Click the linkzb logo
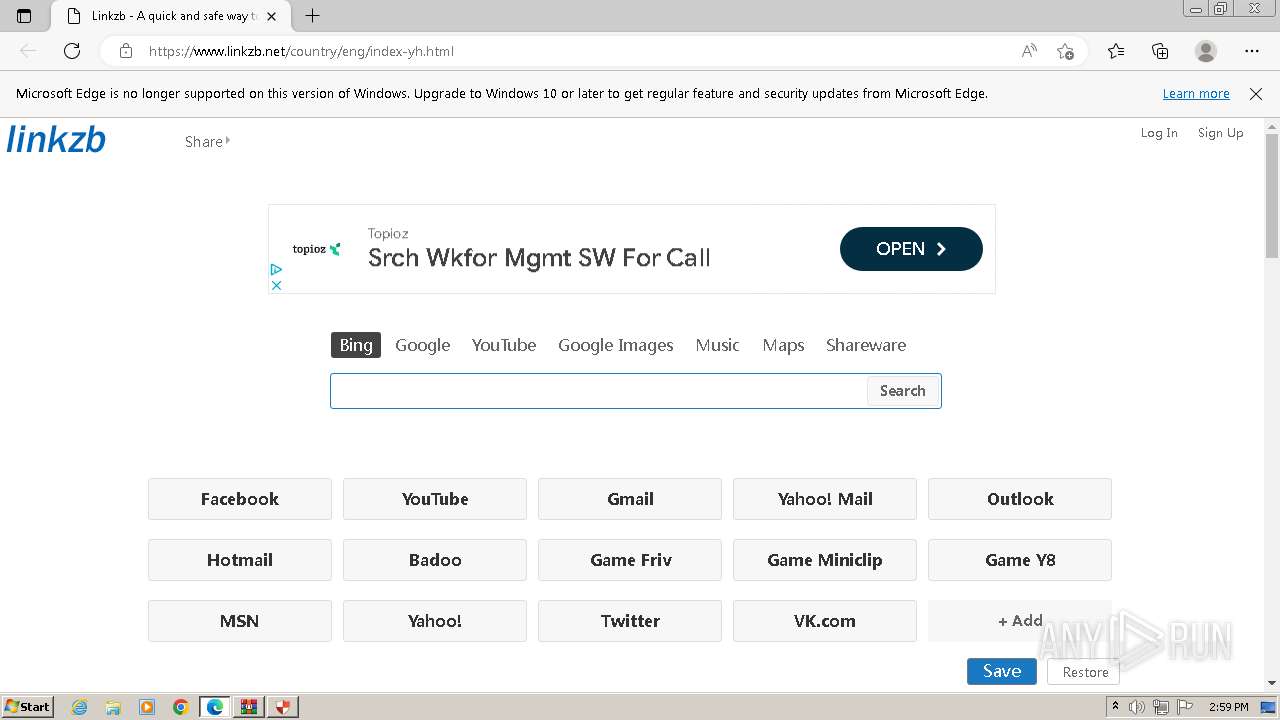The height and width of the screenshot is (720, 1280). coord(56,140)
